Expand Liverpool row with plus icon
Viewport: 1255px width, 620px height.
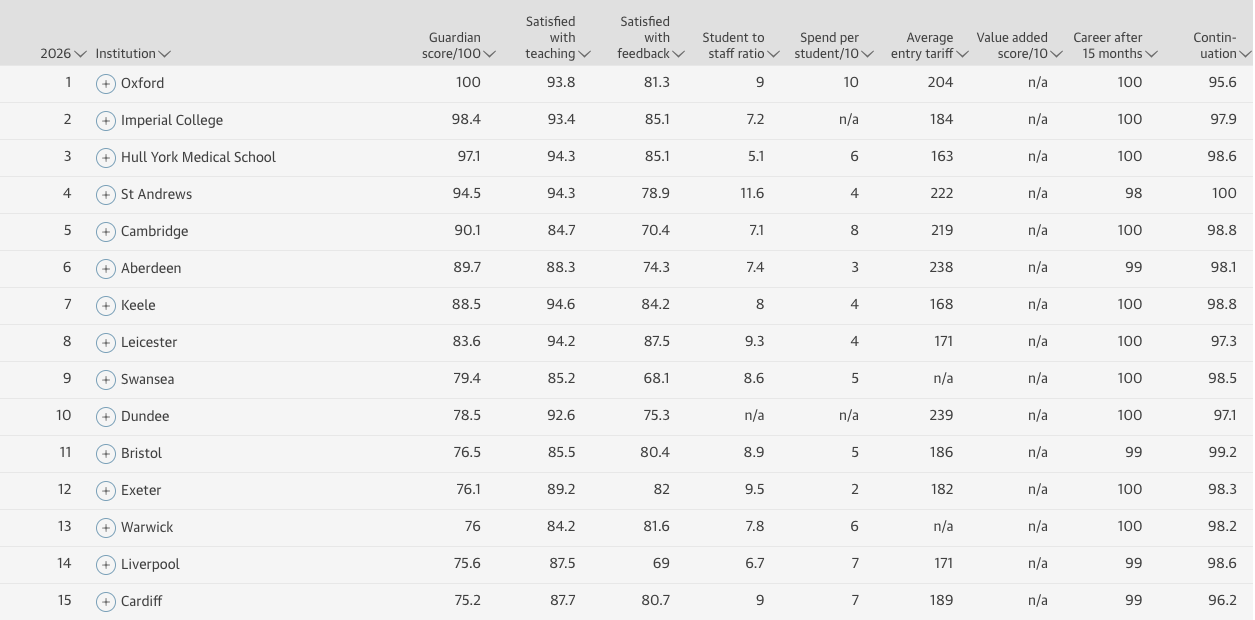click(x=105, y=565)
